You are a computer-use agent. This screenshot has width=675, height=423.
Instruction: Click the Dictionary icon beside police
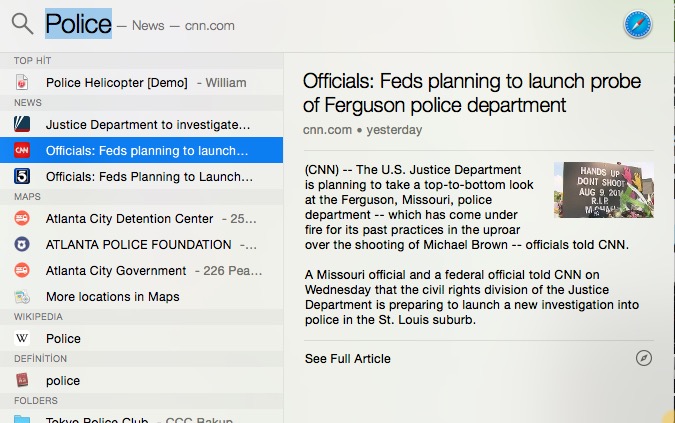(x=22, y=380)
